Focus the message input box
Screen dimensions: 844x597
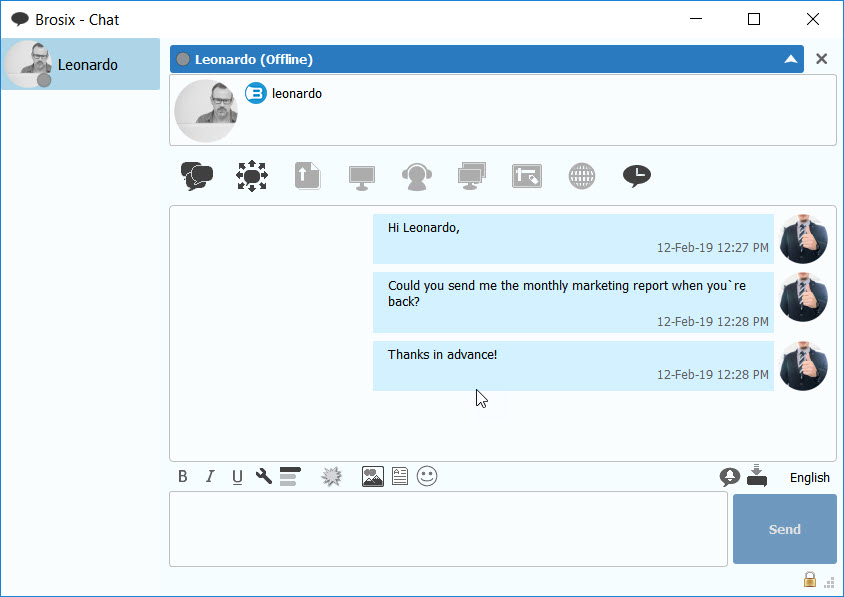(x=448, y=529)
